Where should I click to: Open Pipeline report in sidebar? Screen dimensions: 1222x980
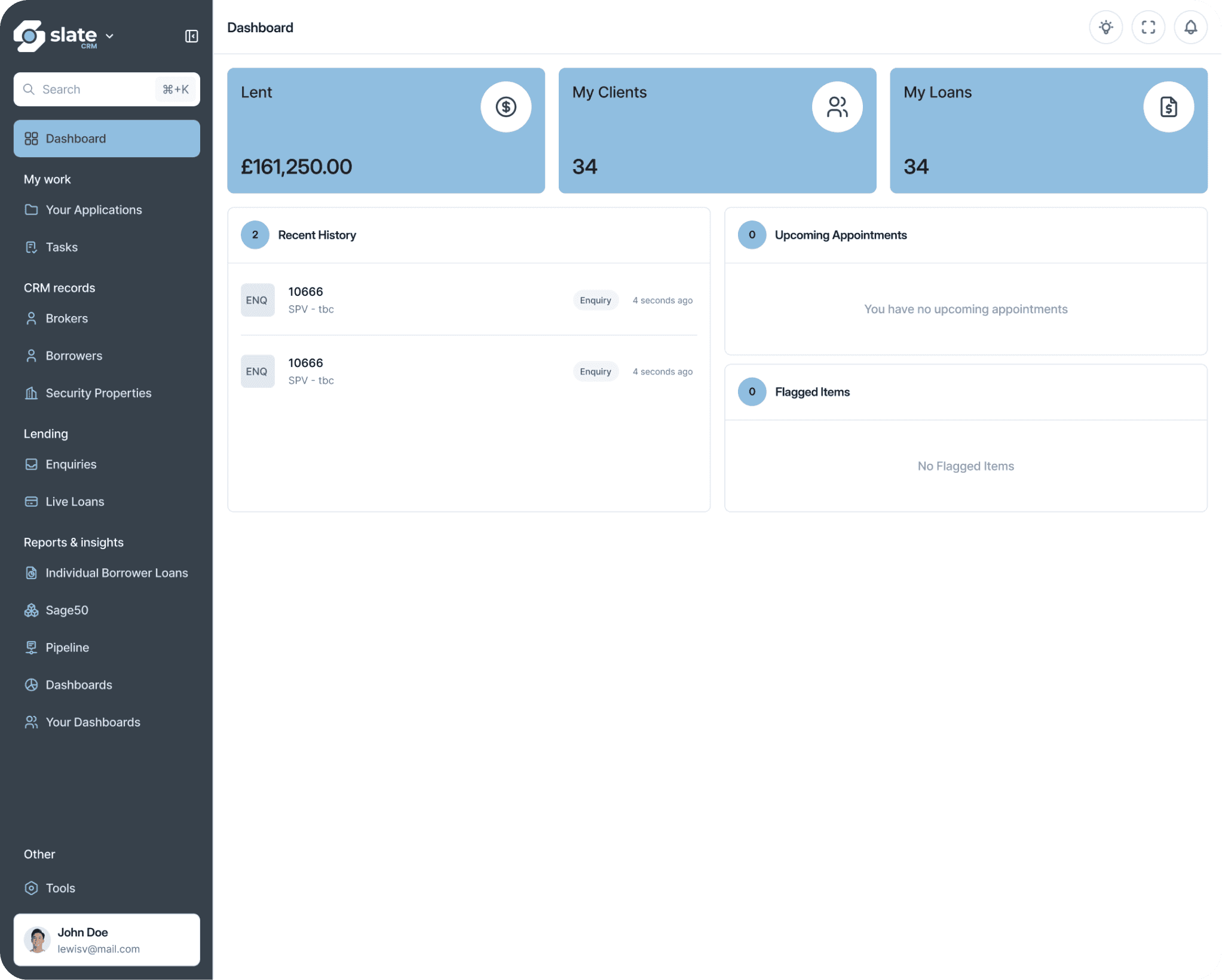point(67,647)
